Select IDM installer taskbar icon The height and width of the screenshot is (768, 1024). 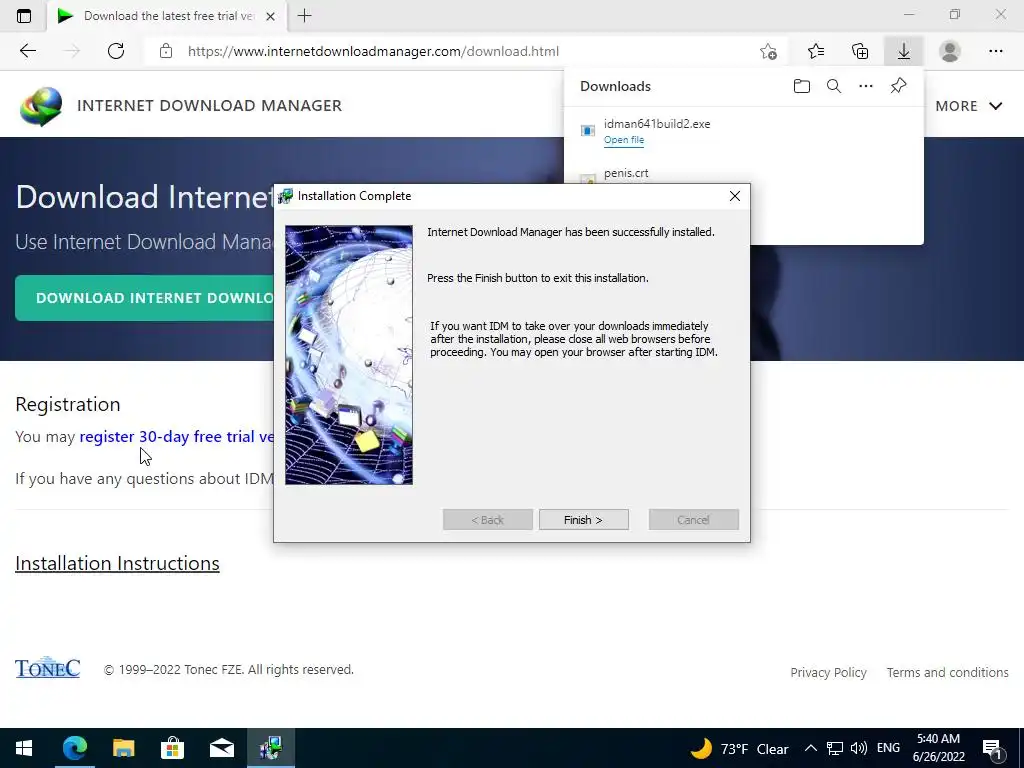click(x=271, y=748)
